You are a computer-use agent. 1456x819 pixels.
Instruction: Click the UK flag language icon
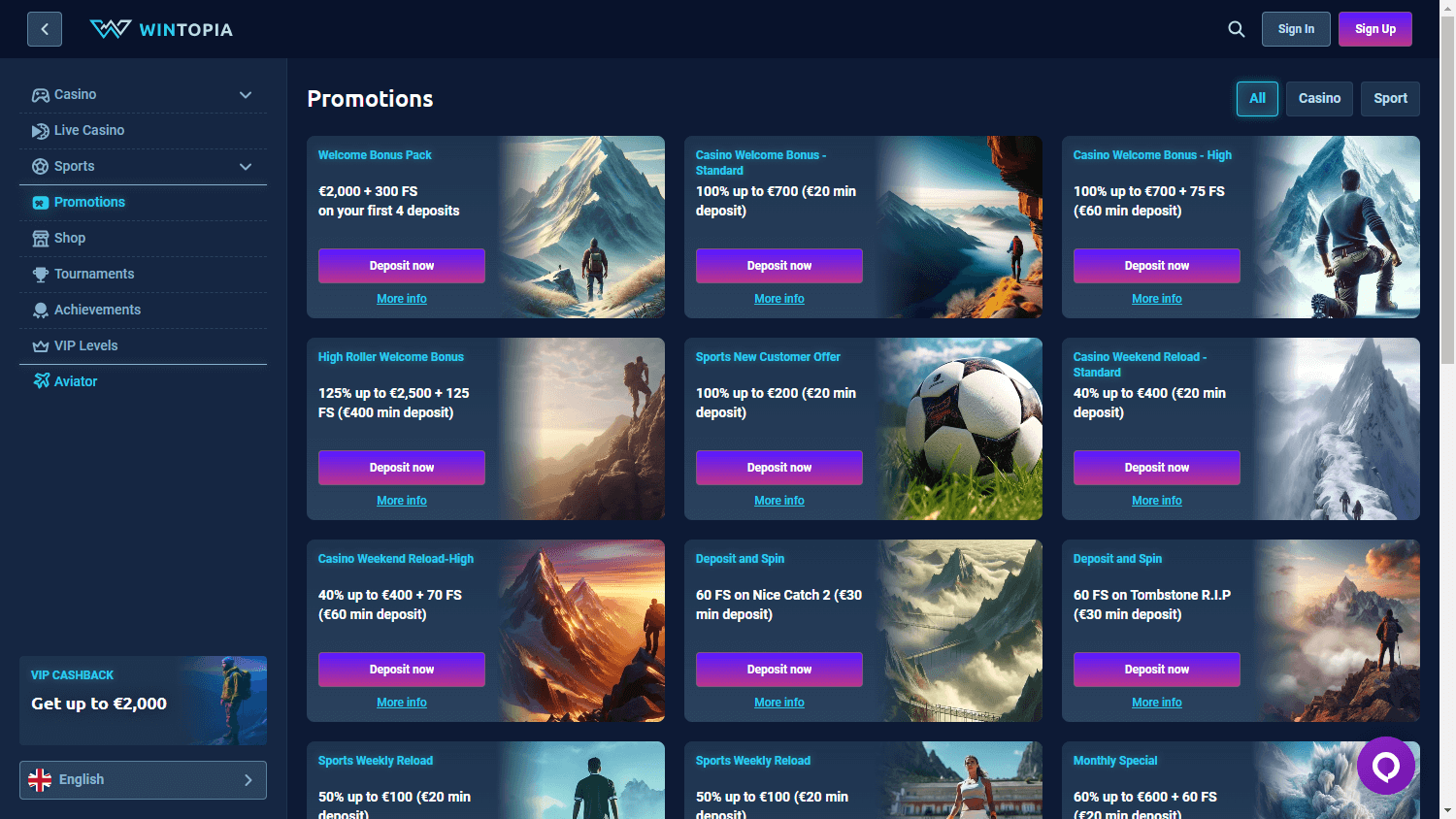[x=40, y=780]
